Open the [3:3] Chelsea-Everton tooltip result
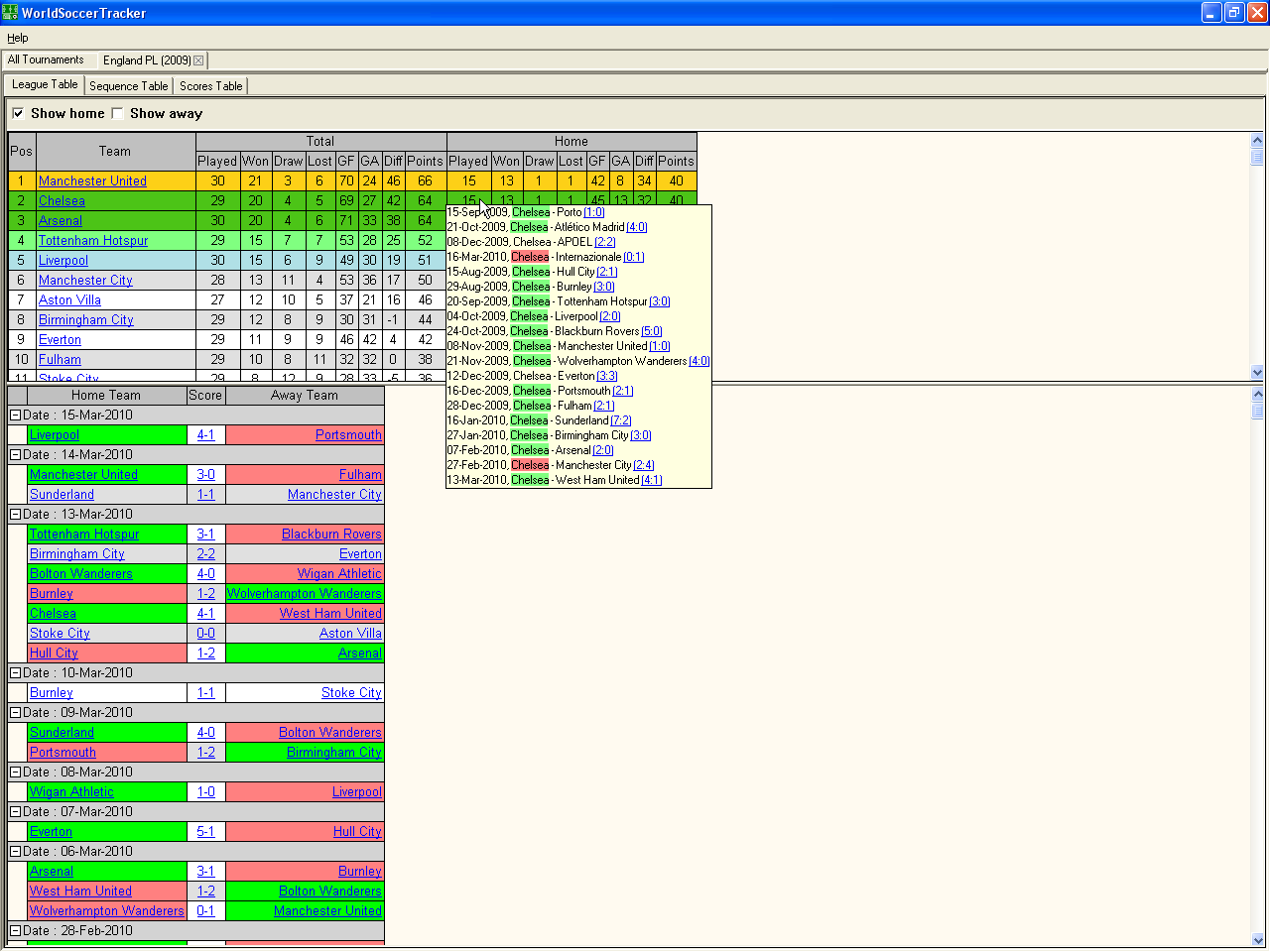This screenshot has height=952, width=1270. tap(607, 376)
